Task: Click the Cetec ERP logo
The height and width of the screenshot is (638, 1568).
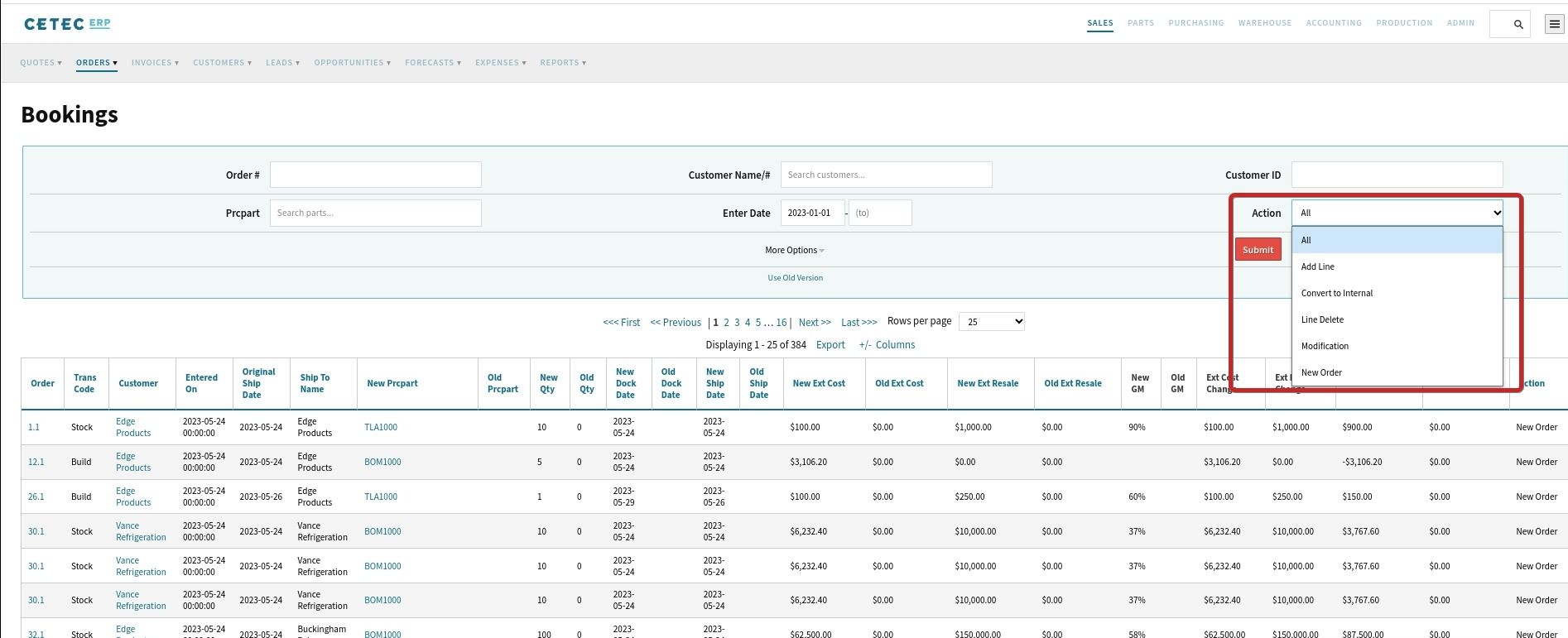Action: [67, 24]
